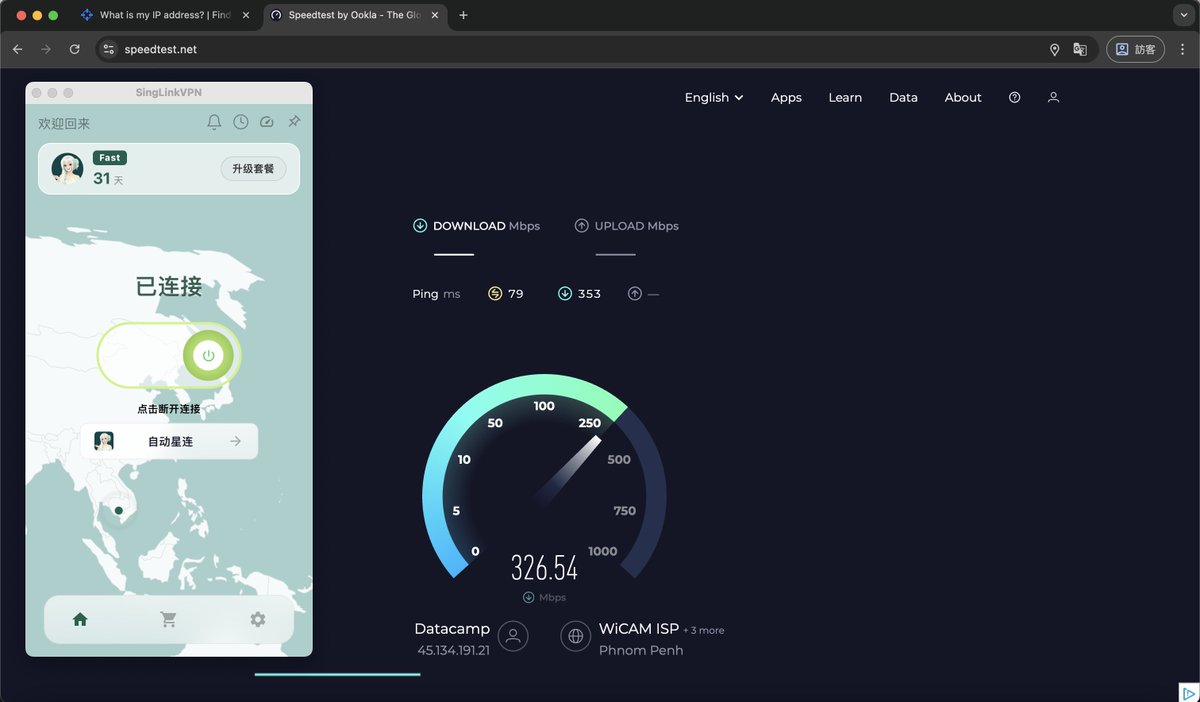Click the IP address 45.134.191.21
The height and width of the screenshot is (702, 1200).
point(454,651)
